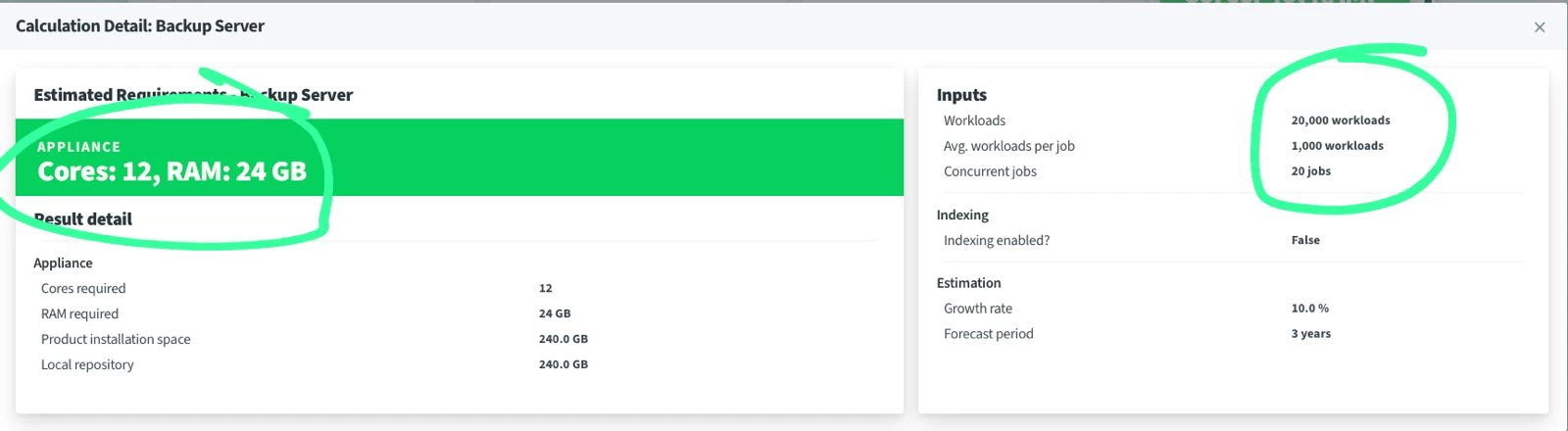This screenshot has width=1568, height=431.
Task: Click the 'Inputs' section heading
Action: point(961,95)
